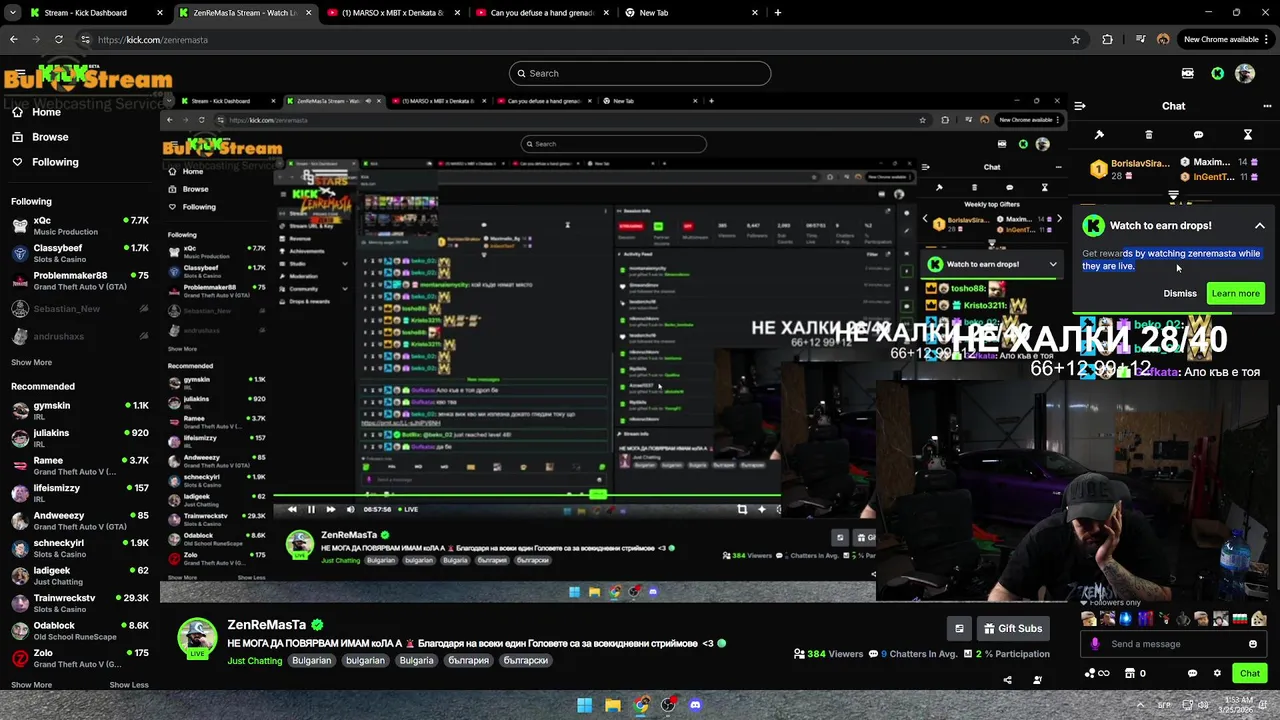The width and height of the screenshot is (1280, 720).
Task: Click the share icon below stream stats
Action: (1007, 680)
